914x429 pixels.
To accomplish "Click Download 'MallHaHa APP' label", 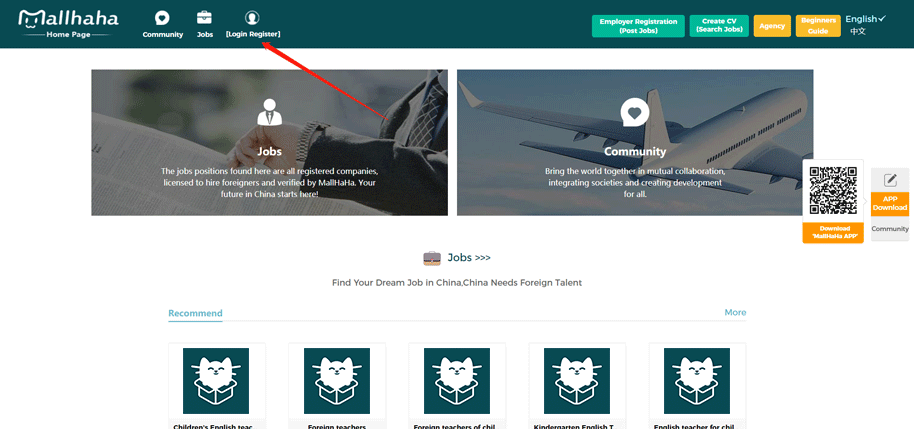I will tap(833, 233).
